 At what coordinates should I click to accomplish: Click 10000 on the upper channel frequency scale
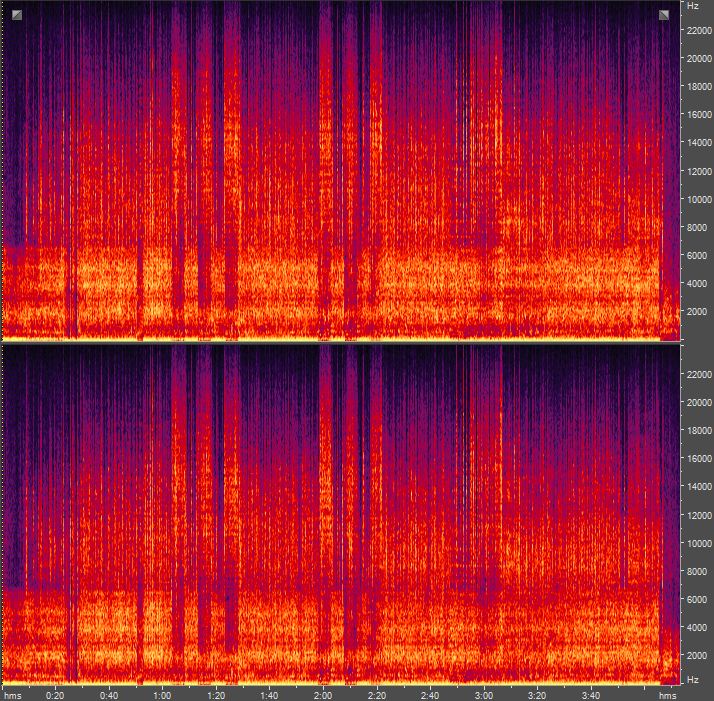tap(699, 199)
